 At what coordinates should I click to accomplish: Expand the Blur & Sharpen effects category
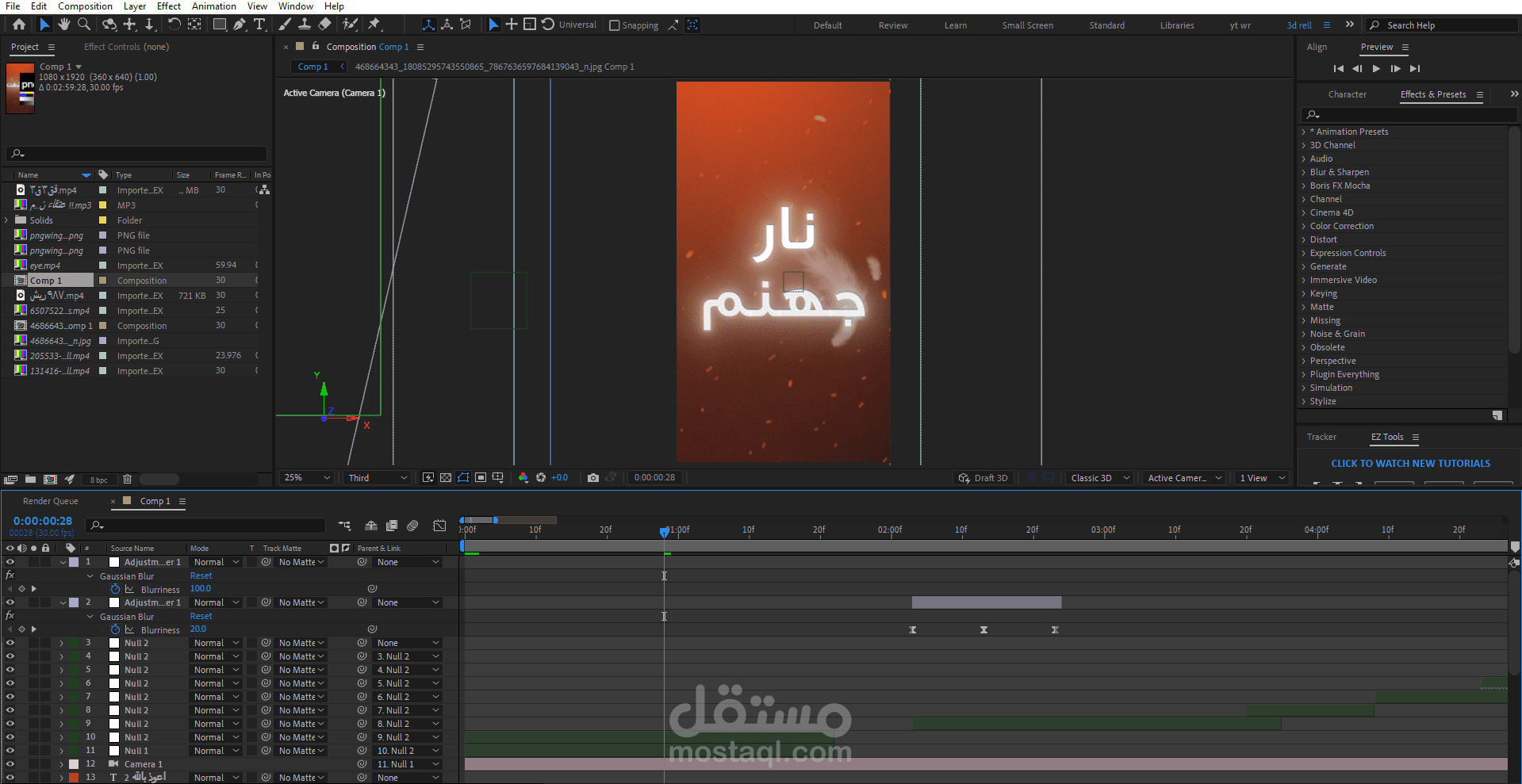tap(1303, 172)
